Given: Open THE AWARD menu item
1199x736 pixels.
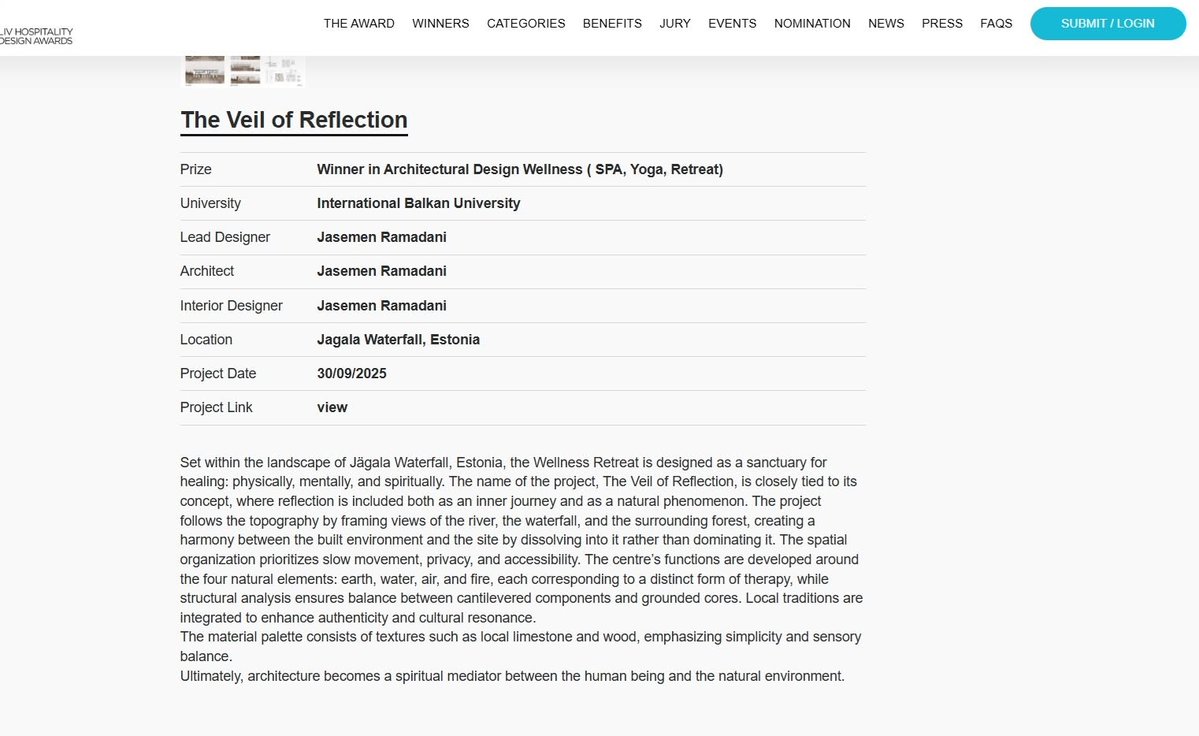Looking at the screenshot, I should (x=359, y=24).
